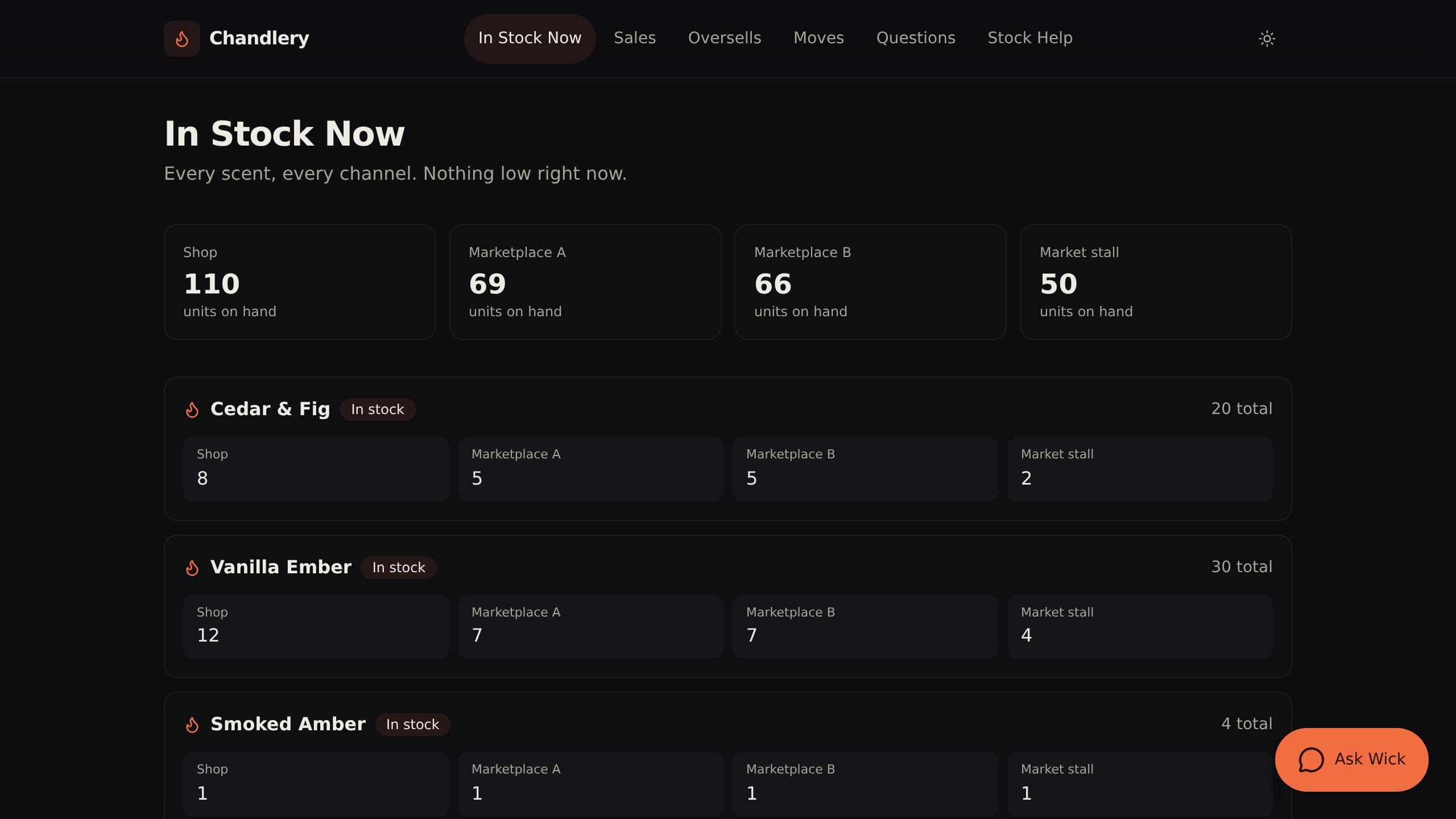Click the chat bubble icon in Ask Wick
1456x819 pixels.
click(x=1311, y=760)
